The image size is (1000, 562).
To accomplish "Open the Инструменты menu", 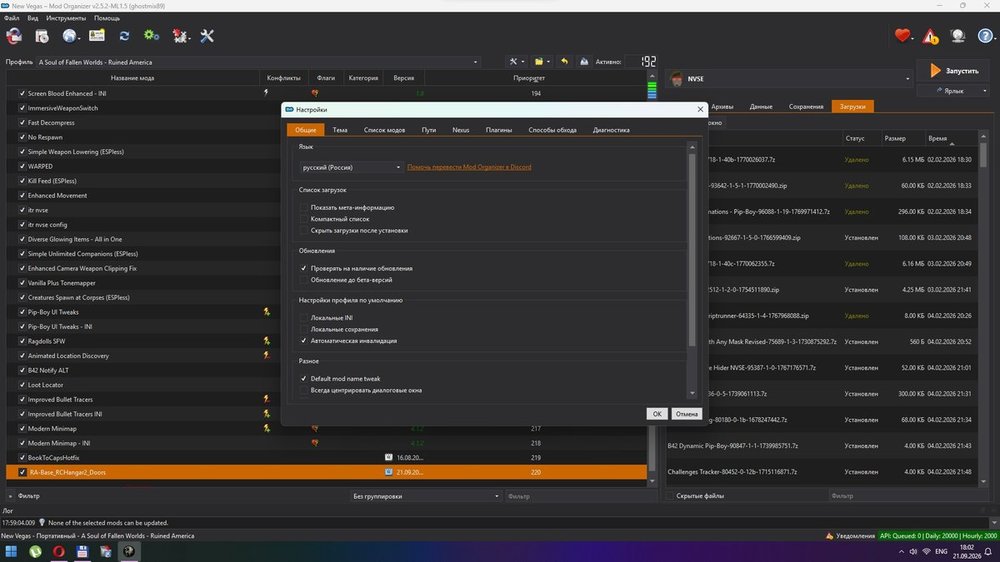I will 66,18.
